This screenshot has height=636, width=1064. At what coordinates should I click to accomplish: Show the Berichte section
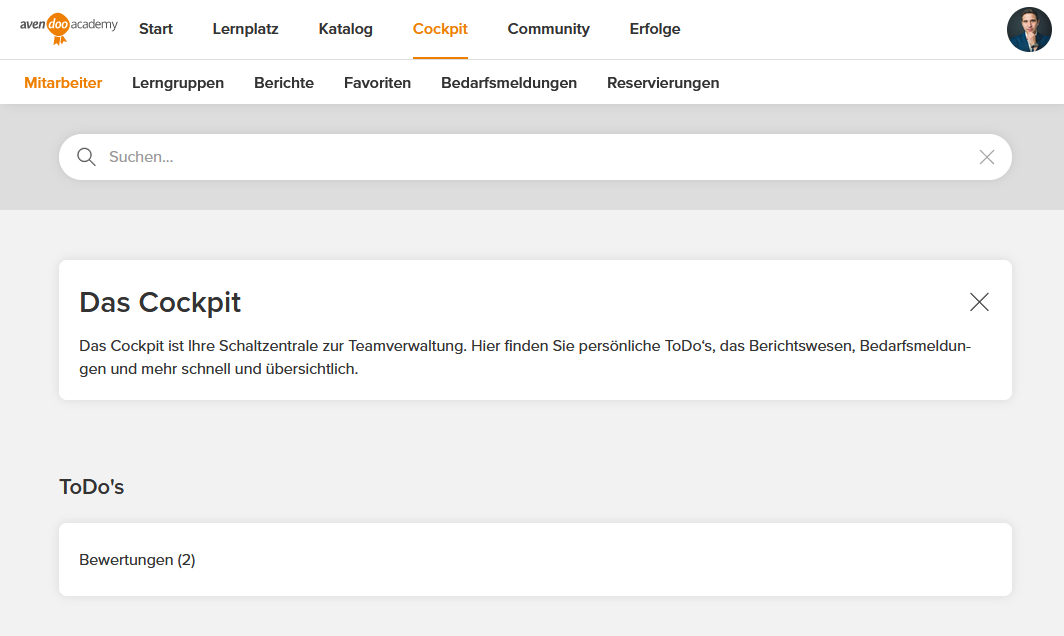coord(284,83)
